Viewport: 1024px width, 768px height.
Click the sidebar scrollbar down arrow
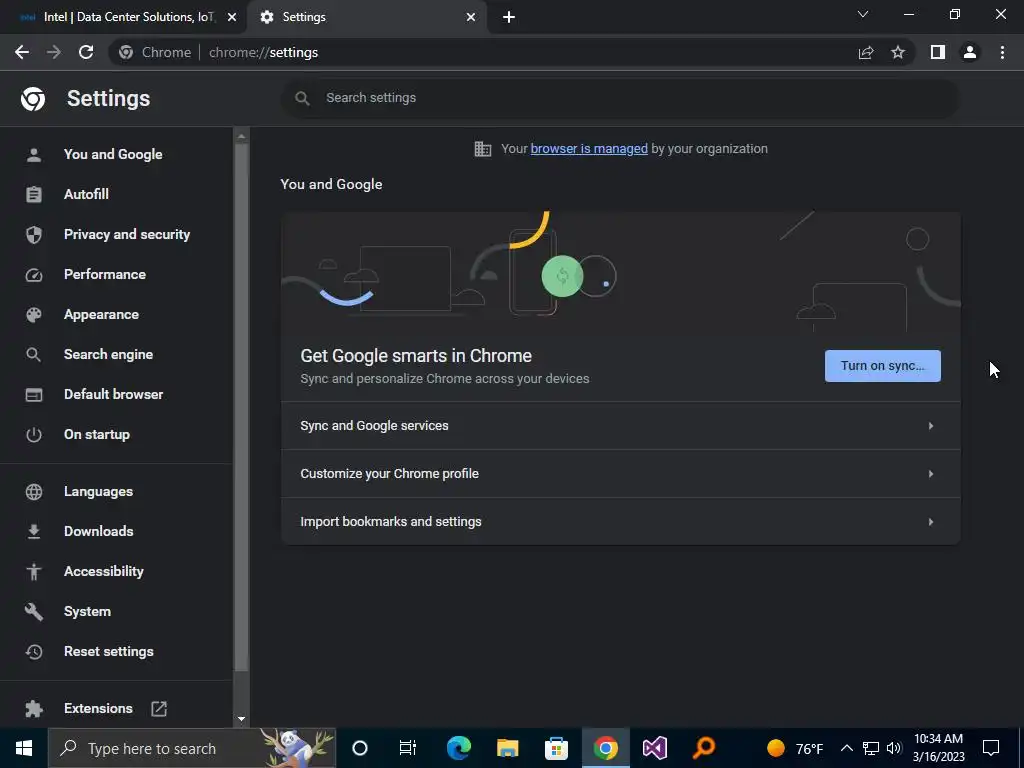(241, 719)
